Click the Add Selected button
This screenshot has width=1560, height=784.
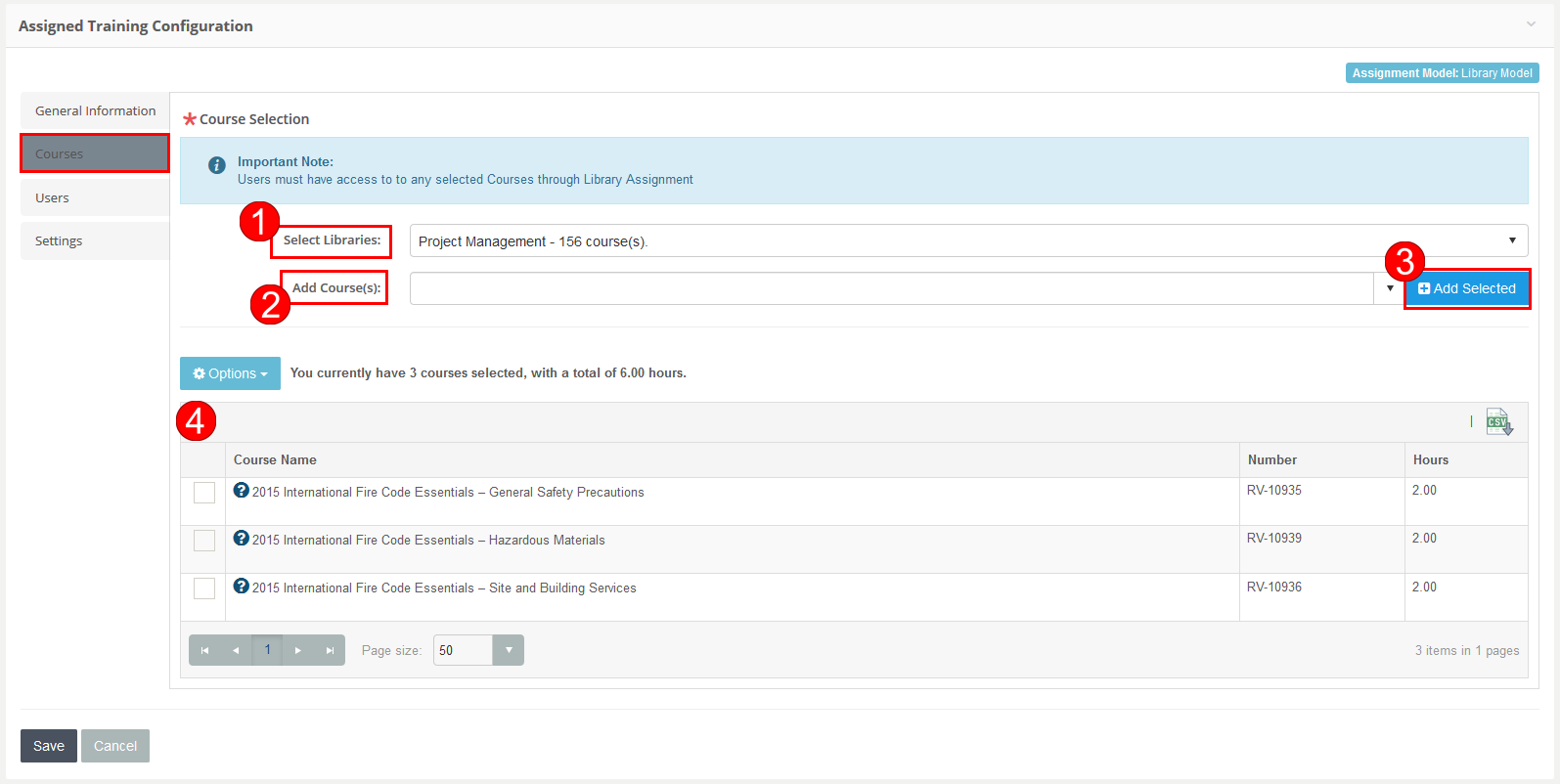pos(1467,288)
